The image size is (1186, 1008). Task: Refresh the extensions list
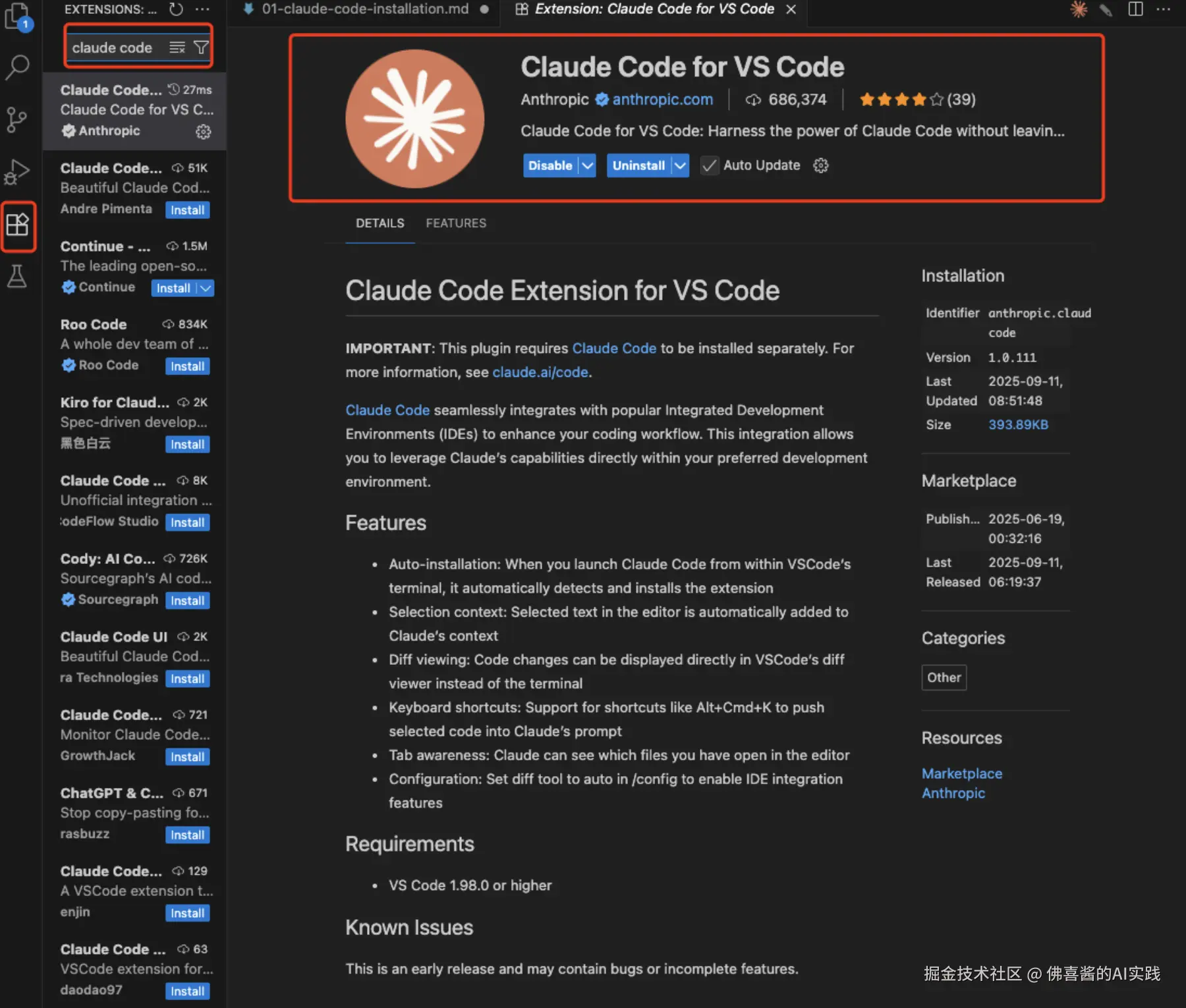[176, 9]
